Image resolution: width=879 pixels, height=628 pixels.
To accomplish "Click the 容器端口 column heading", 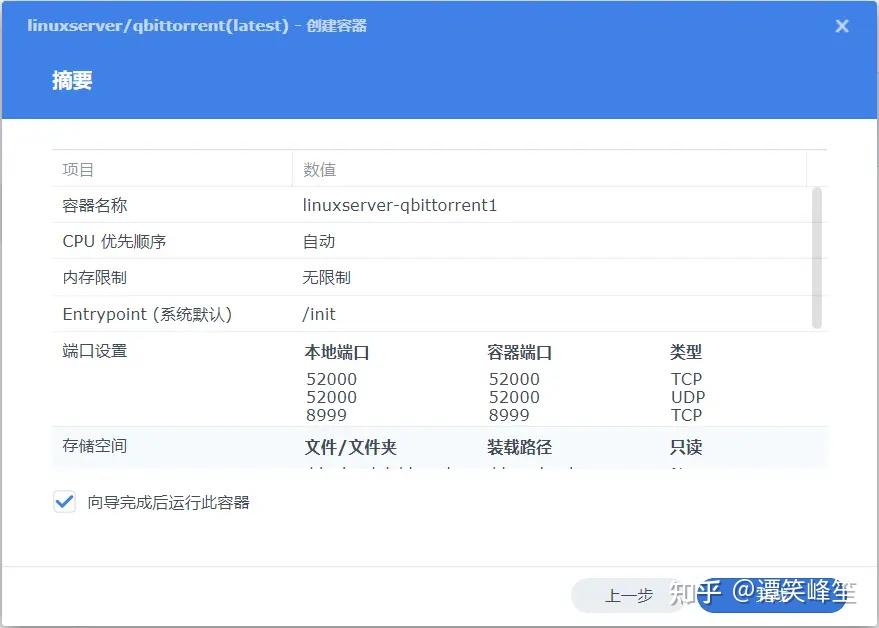I will (x=520, y=352).
